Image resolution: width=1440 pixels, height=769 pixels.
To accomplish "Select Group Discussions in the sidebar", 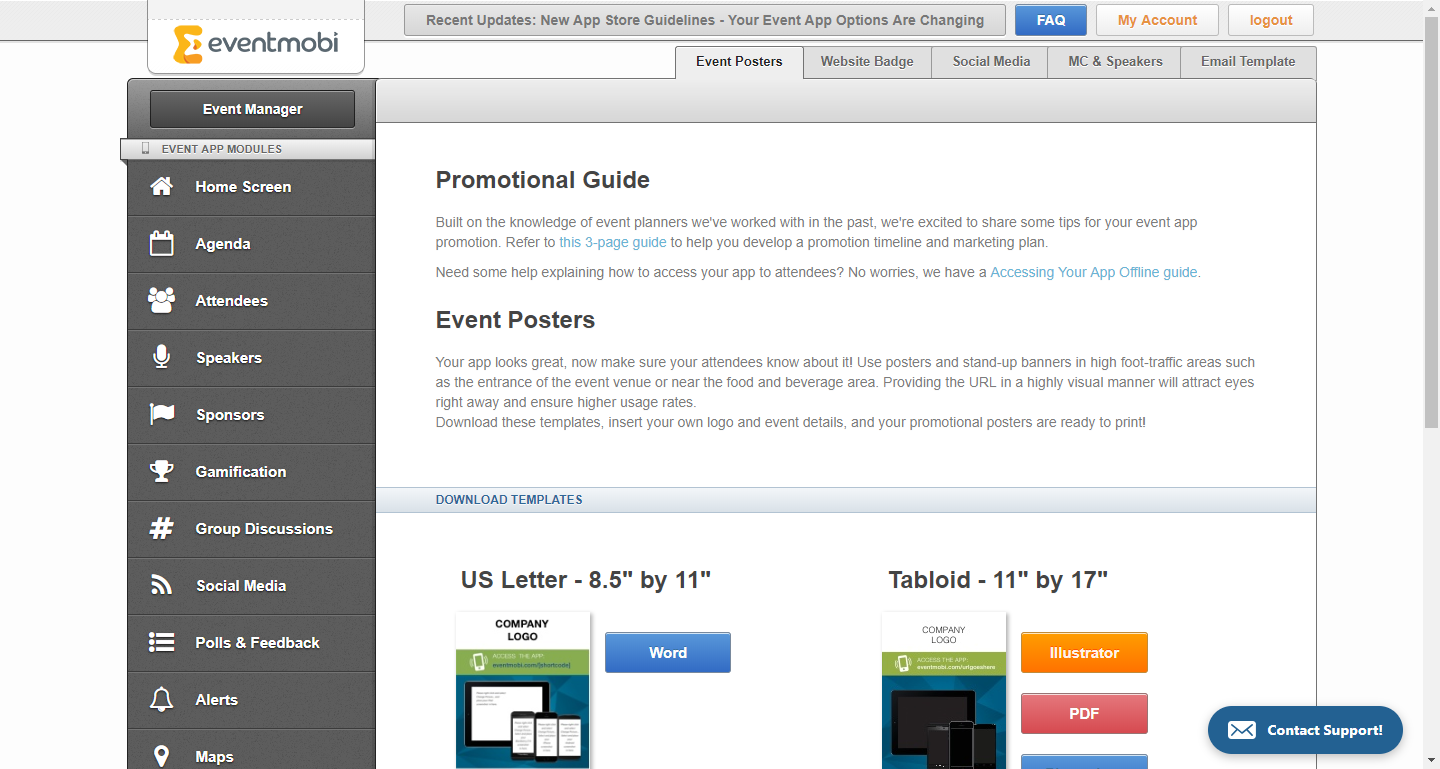I will tap(252, 529).
